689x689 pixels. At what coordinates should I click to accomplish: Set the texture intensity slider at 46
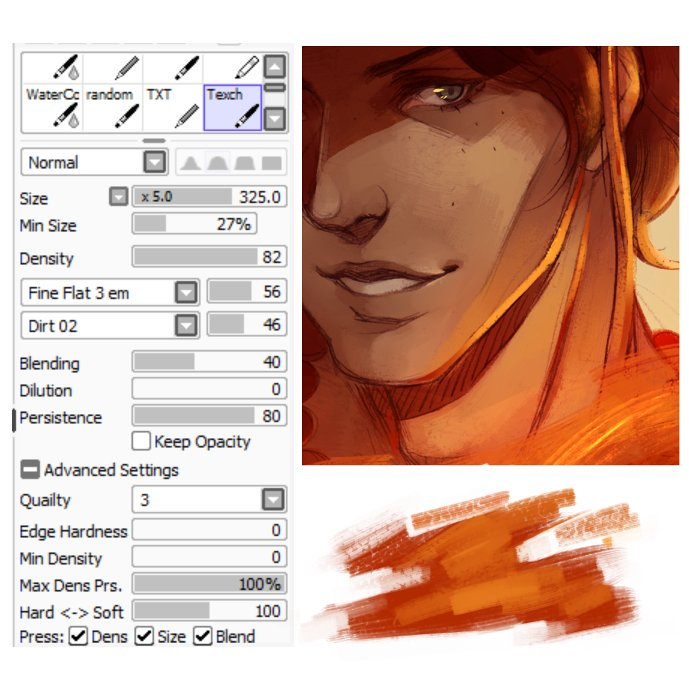[x=247, y=324]
